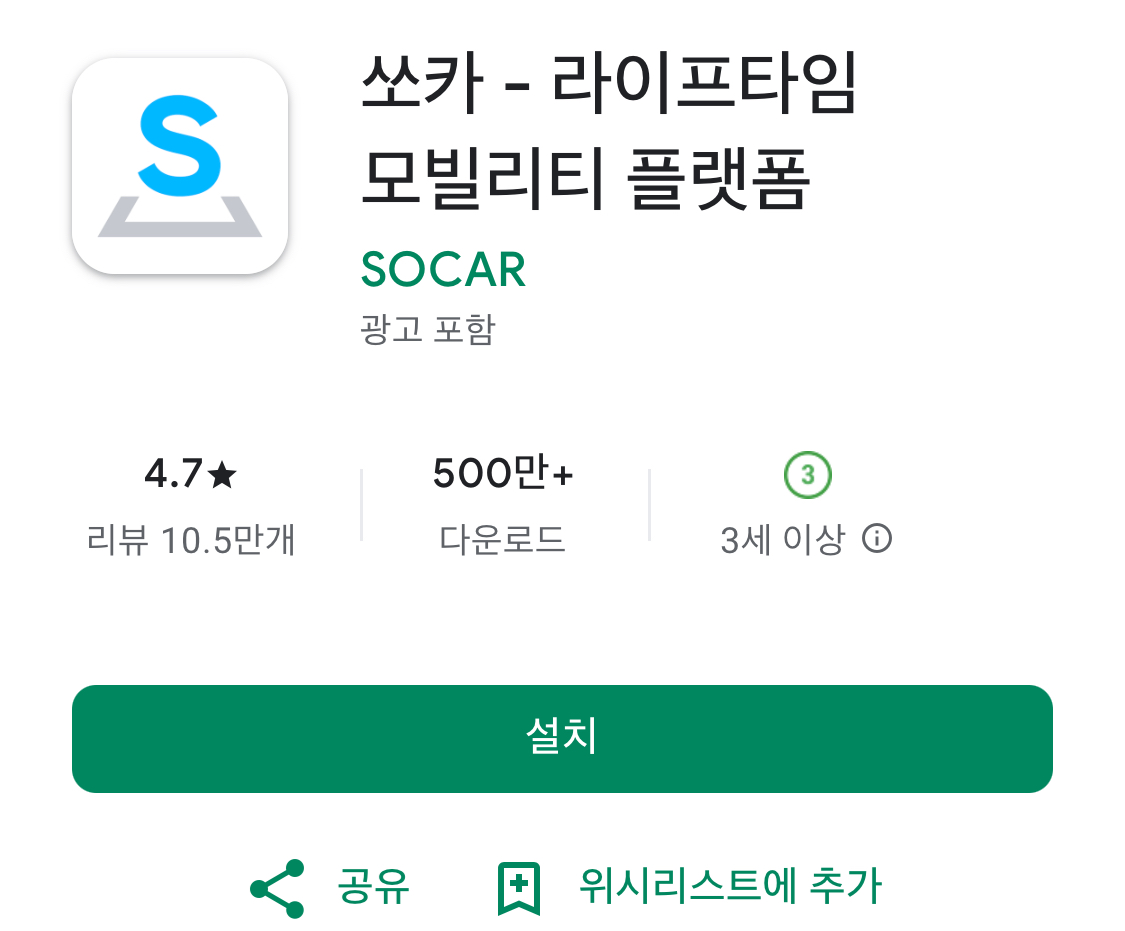The width and height of the screenshot is (1125, 931).
Task: Select the 다운로드 label
Action: (503, 539)
